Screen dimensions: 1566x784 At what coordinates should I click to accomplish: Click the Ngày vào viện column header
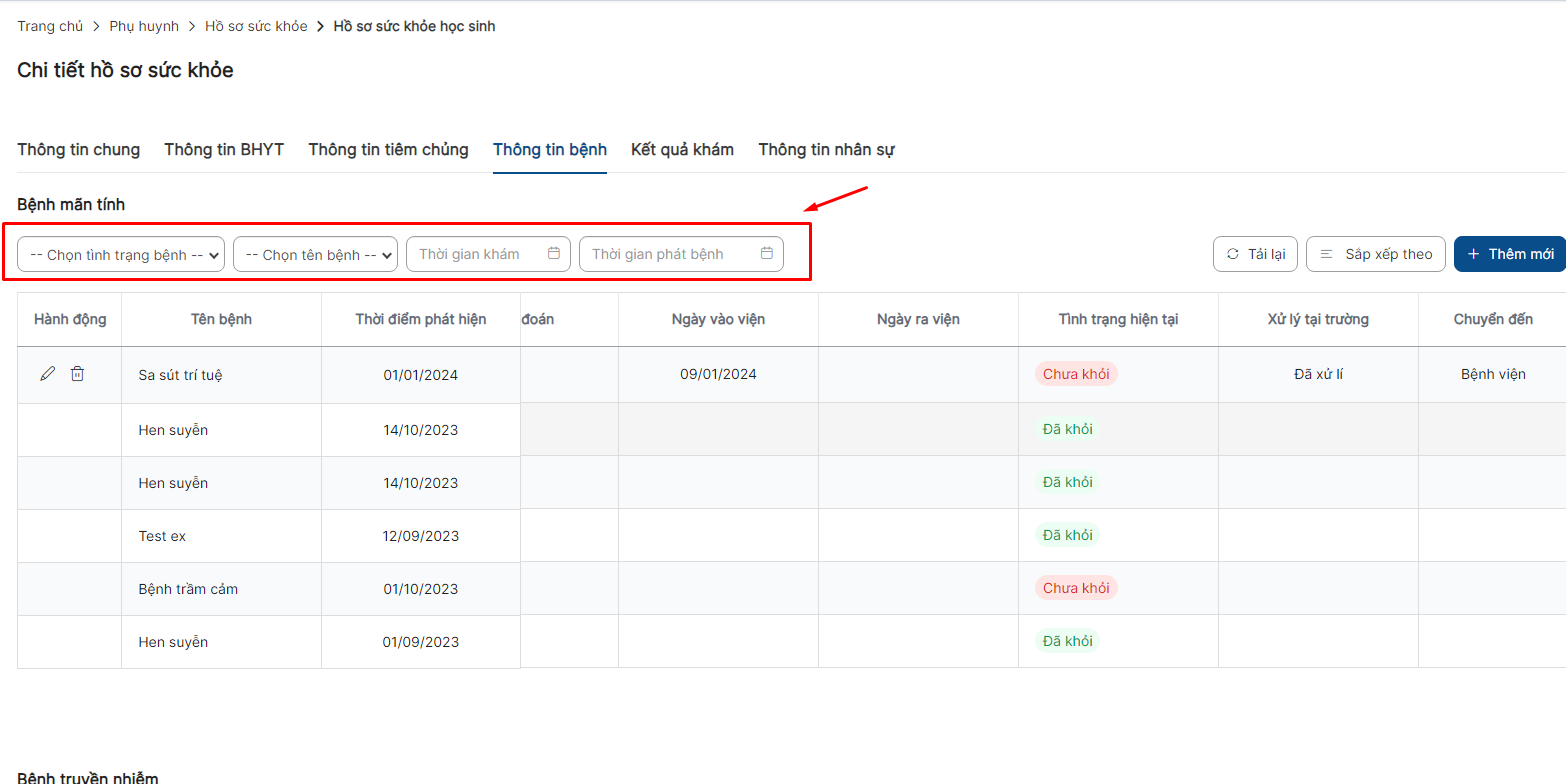[718, 320]
